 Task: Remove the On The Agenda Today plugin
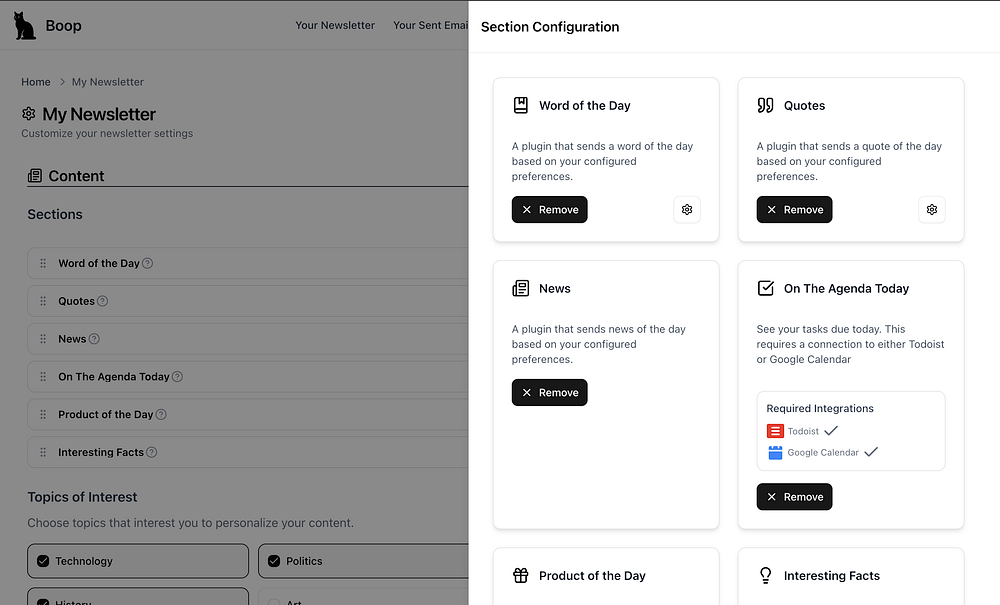point(794,497)
